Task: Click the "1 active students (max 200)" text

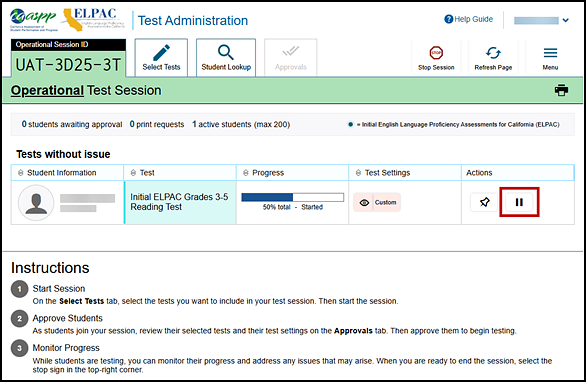Action: pyautogui.click(x=241, y=124)
